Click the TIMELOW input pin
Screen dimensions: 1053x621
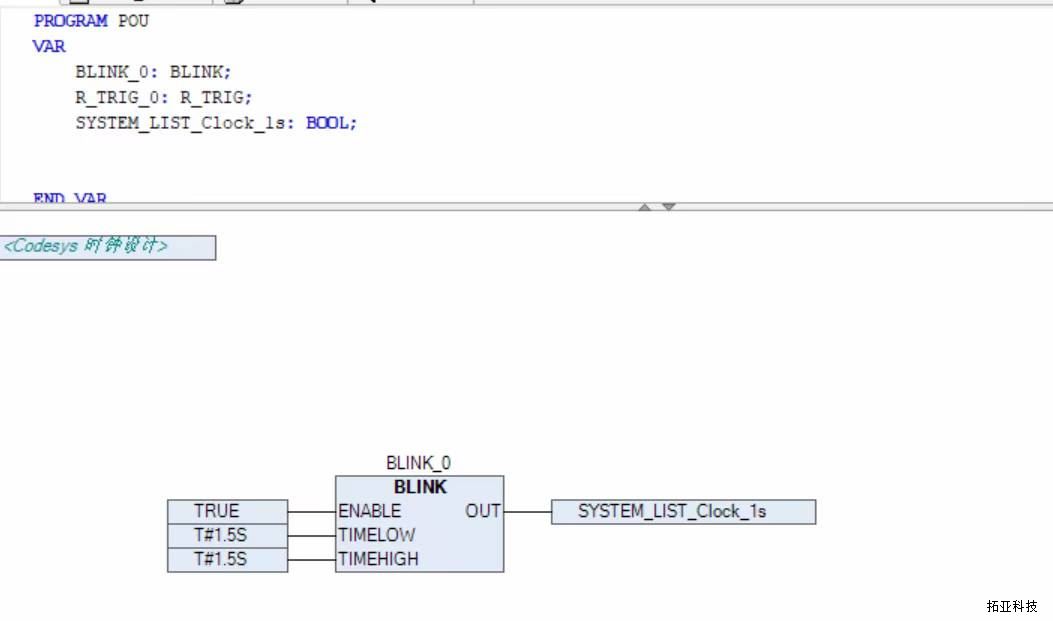click(376, 535)
